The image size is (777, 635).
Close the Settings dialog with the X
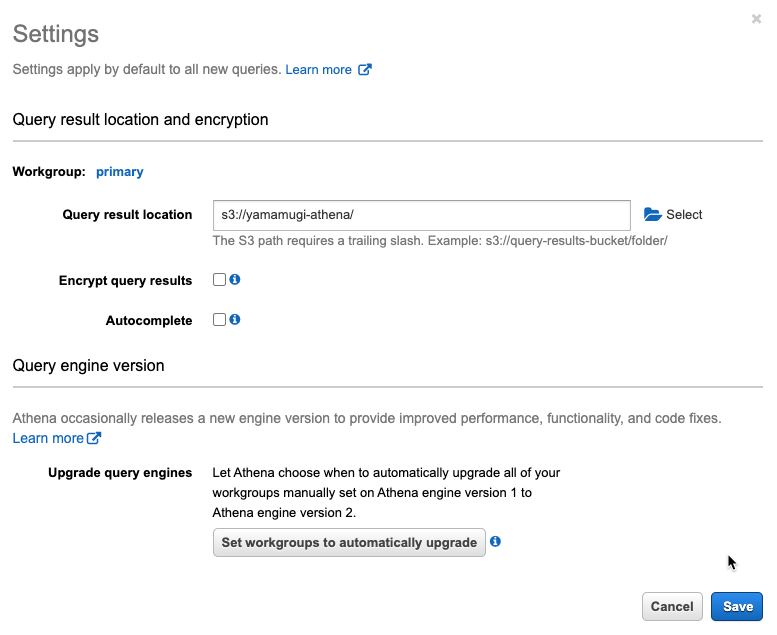click(x=756, y=19)
